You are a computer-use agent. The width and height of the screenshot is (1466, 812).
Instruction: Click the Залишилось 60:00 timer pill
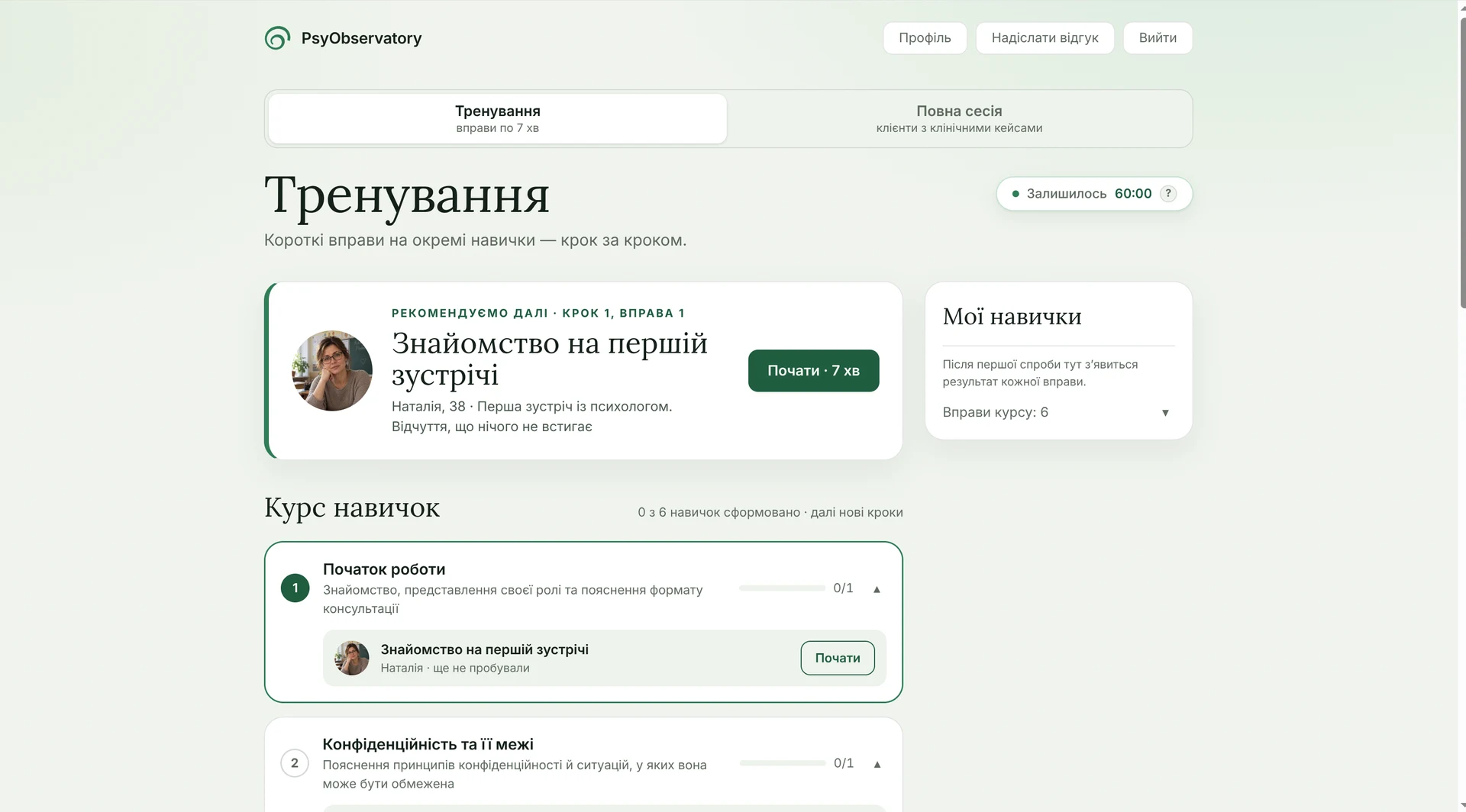tap(1094, 194)
